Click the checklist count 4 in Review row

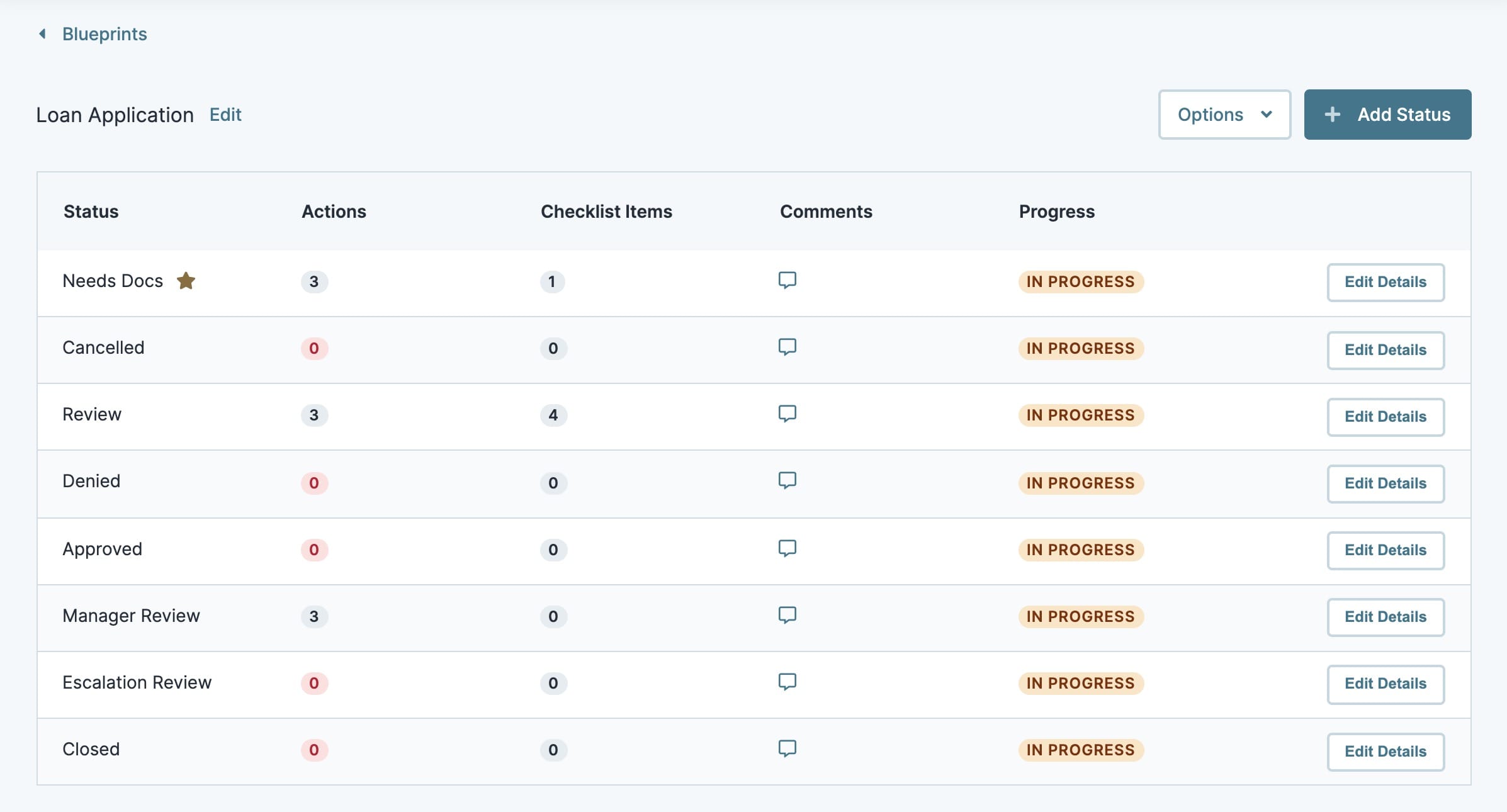553,415
